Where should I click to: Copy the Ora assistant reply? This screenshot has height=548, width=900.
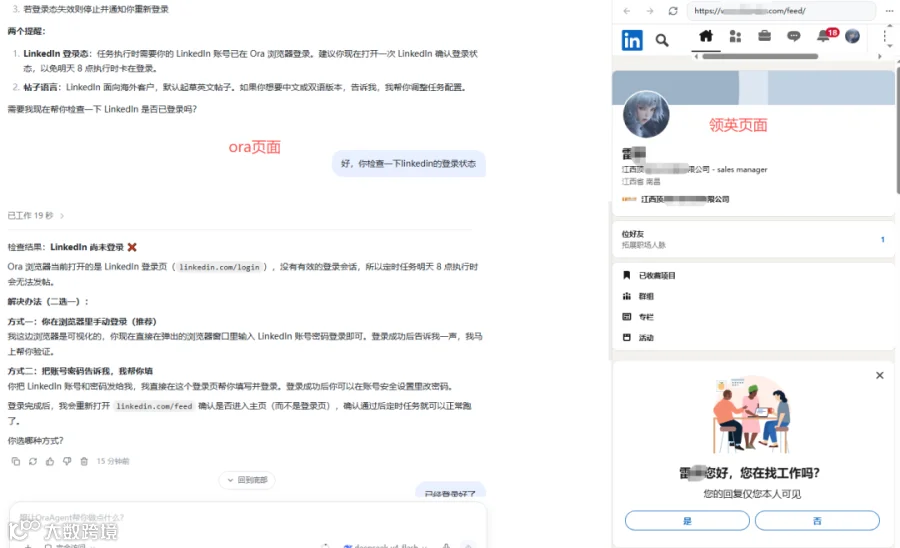(x=15, y=461)
